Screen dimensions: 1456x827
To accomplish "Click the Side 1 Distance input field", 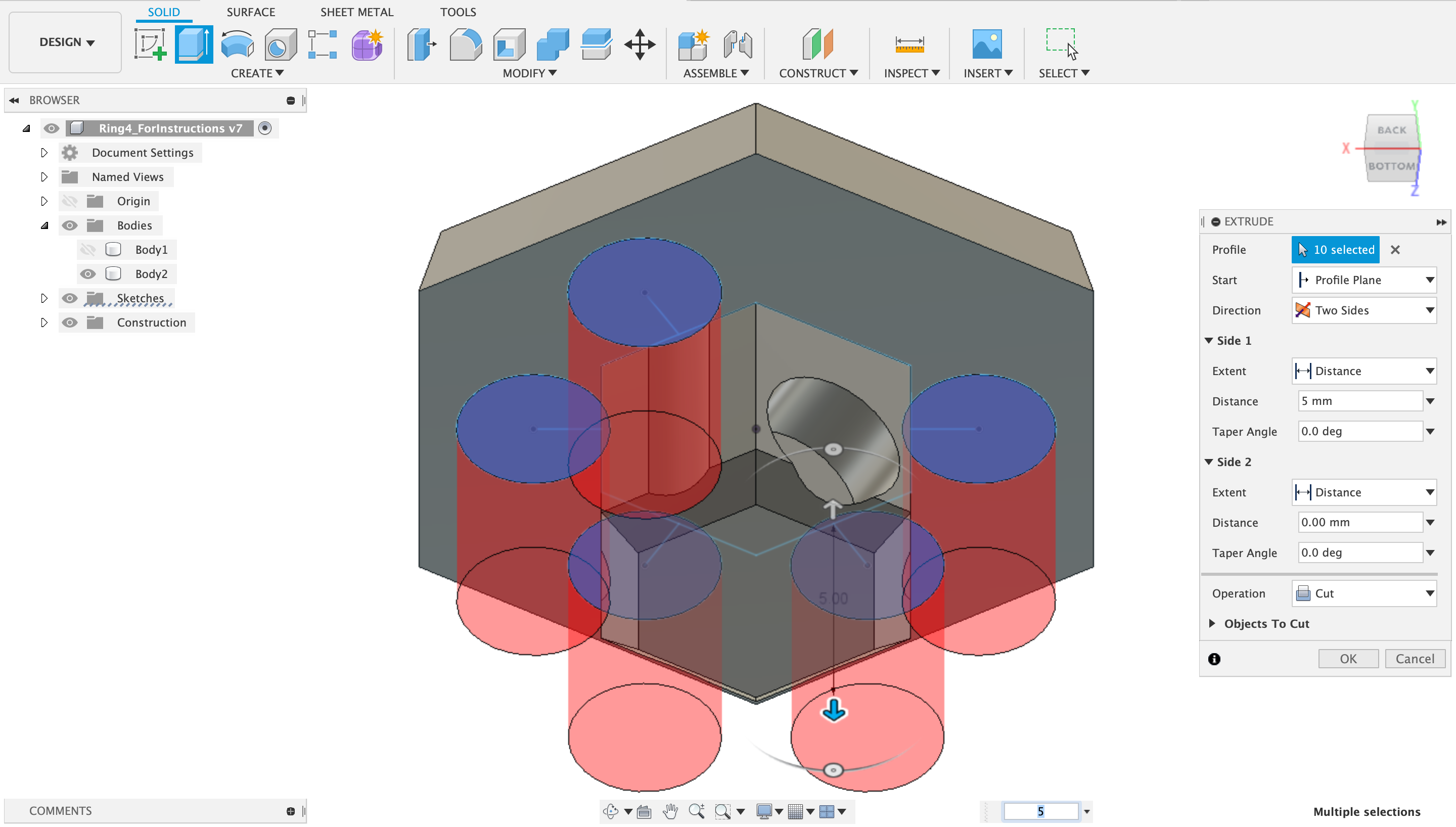I will pyautogui.click(x=1359, y=401).
